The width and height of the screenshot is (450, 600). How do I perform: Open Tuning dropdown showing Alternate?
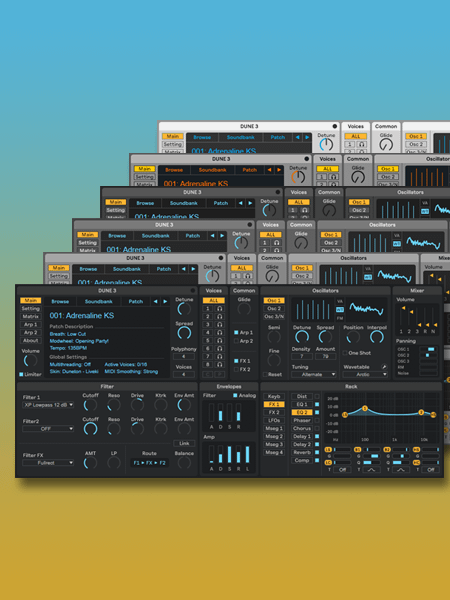(x=314, y=374)
